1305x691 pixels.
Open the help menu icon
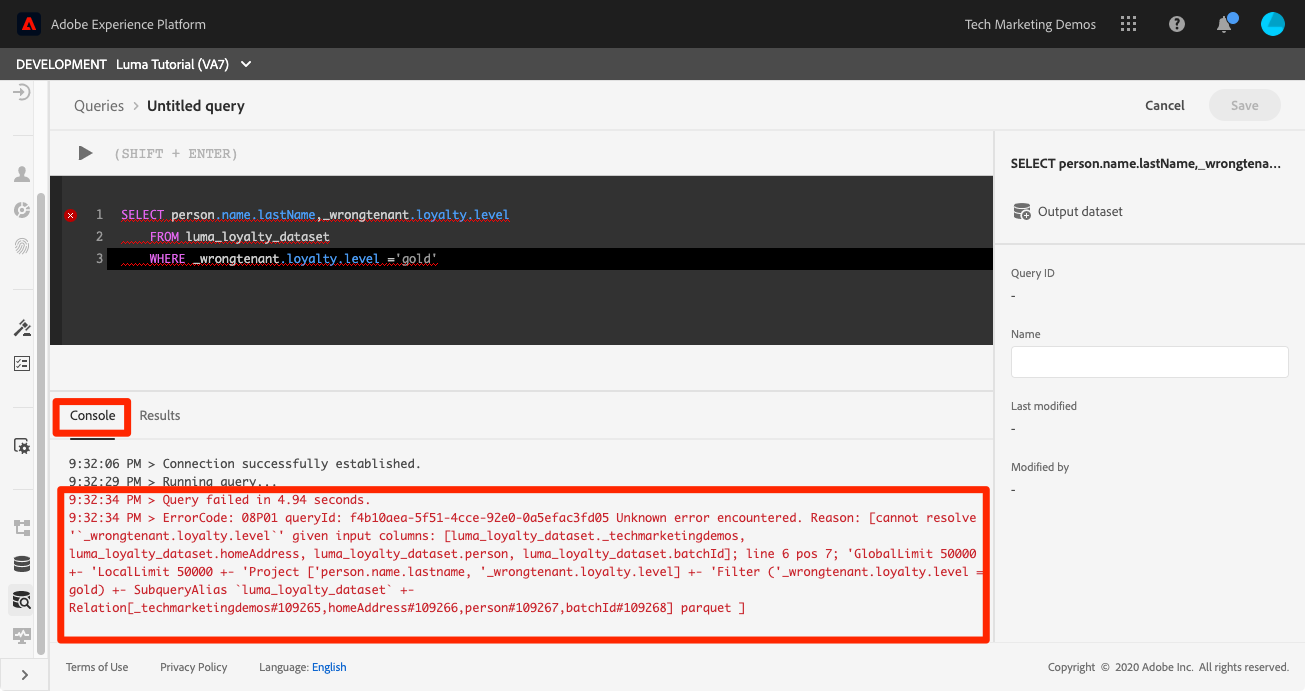click(x=1177, y=24)
